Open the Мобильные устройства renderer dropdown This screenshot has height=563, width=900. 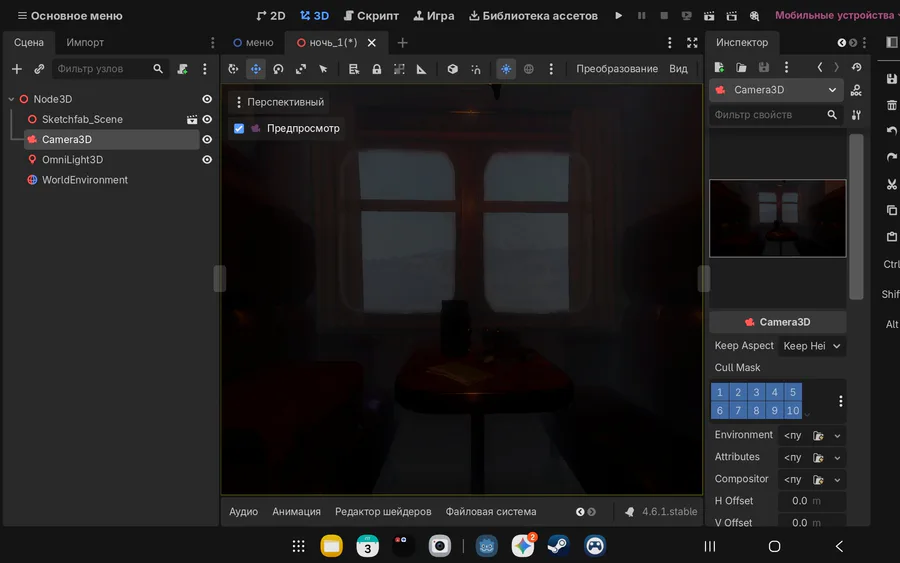click(x=836, y=15)
